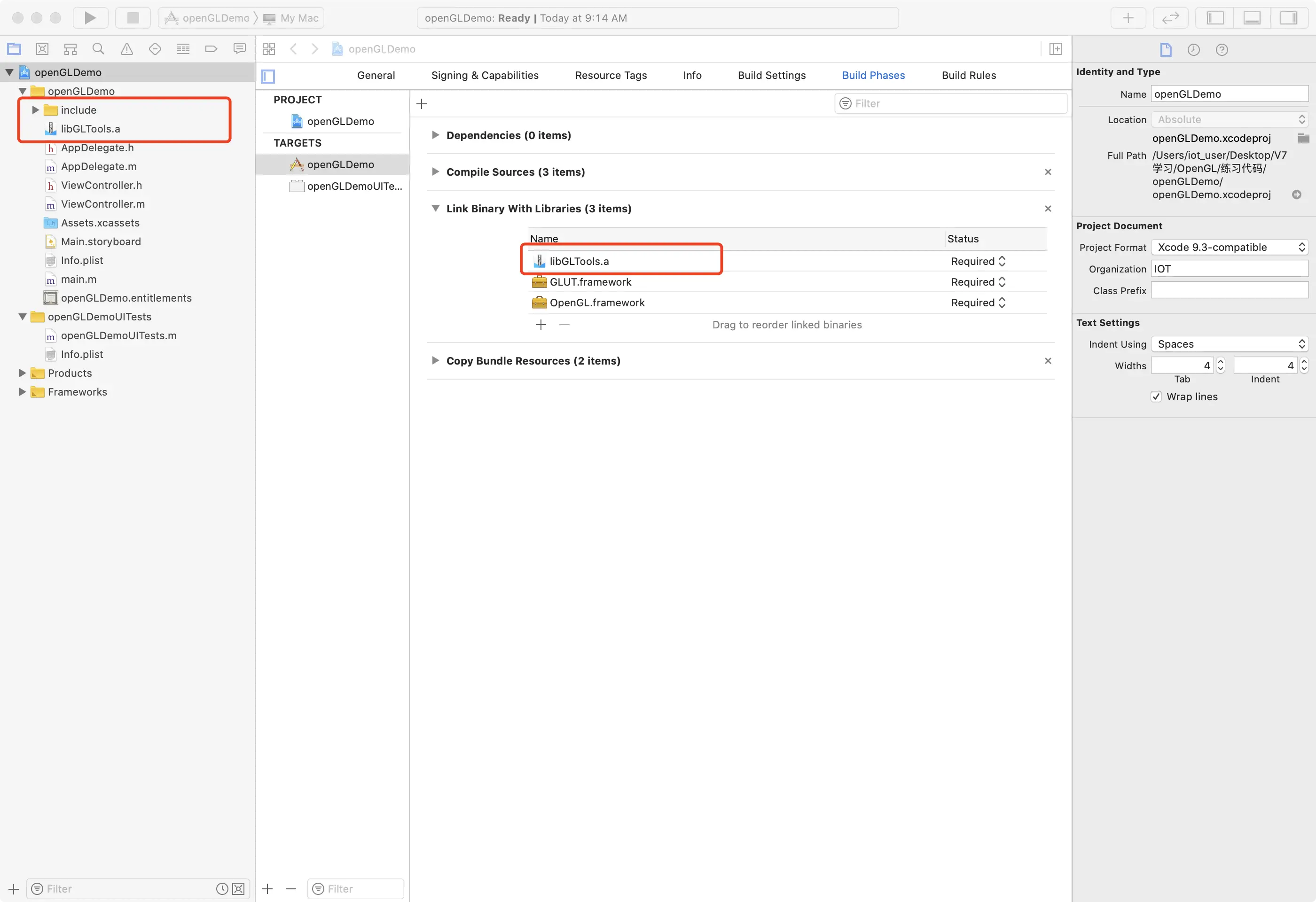Open the Signing & Capabilities tab
The width and height of the screenshot is (1316, 902).
484,75
